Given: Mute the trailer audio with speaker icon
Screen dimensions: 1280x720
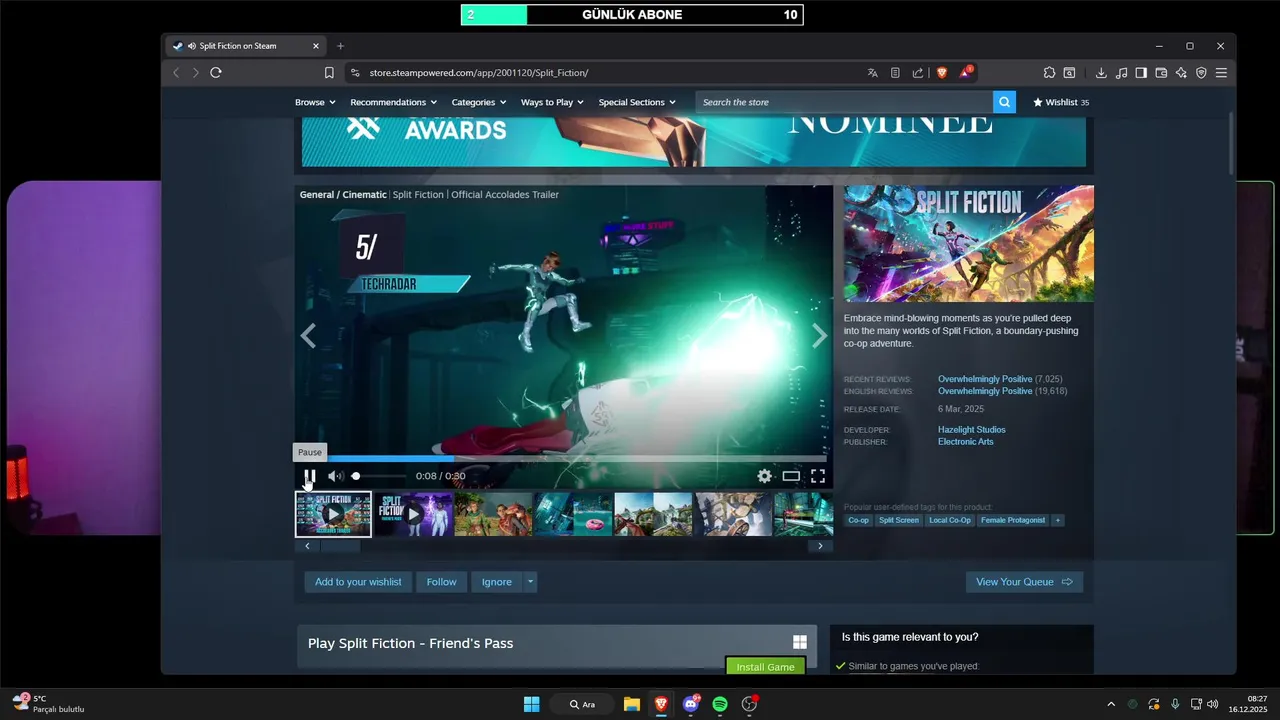Looking at the screenshot, I should 336,476.
